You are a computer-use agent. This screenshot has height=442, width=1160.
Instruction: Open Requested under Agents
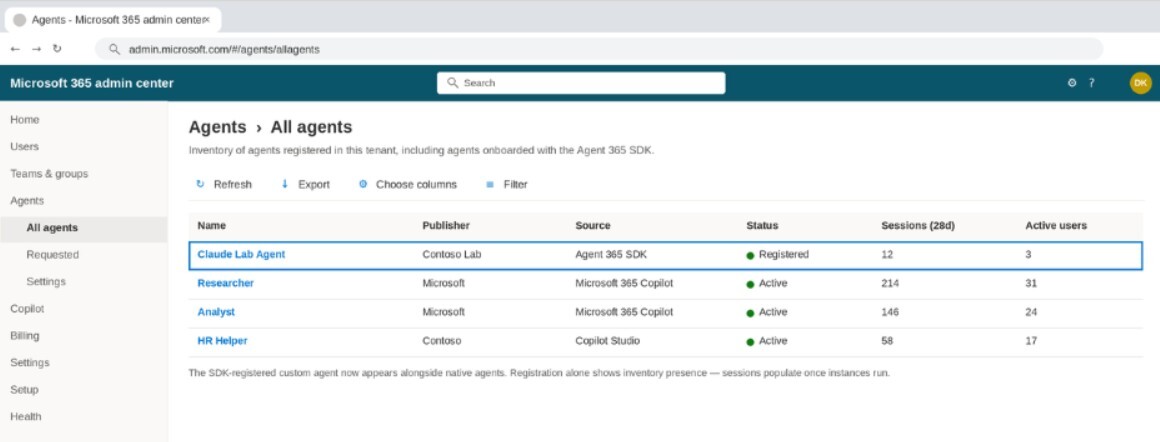click(53, 255)
